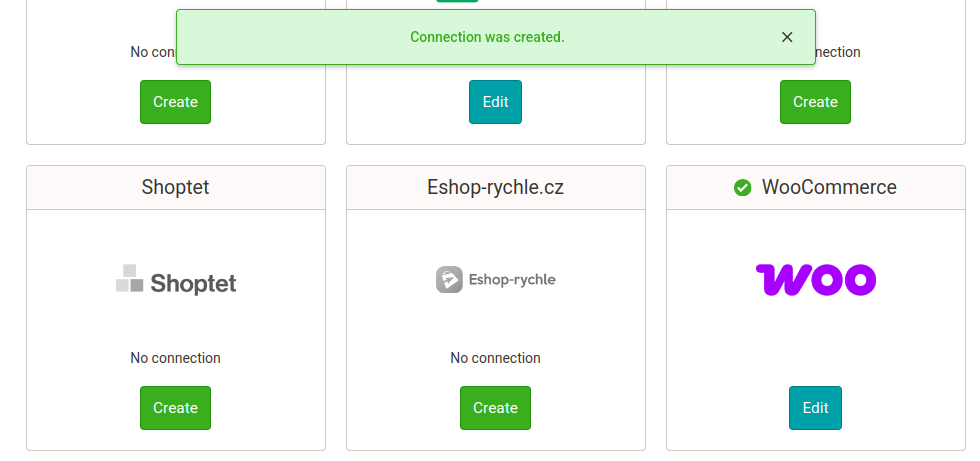
Task: Click the green checkmark beside WooCommerce
Action: click(742, 188)
